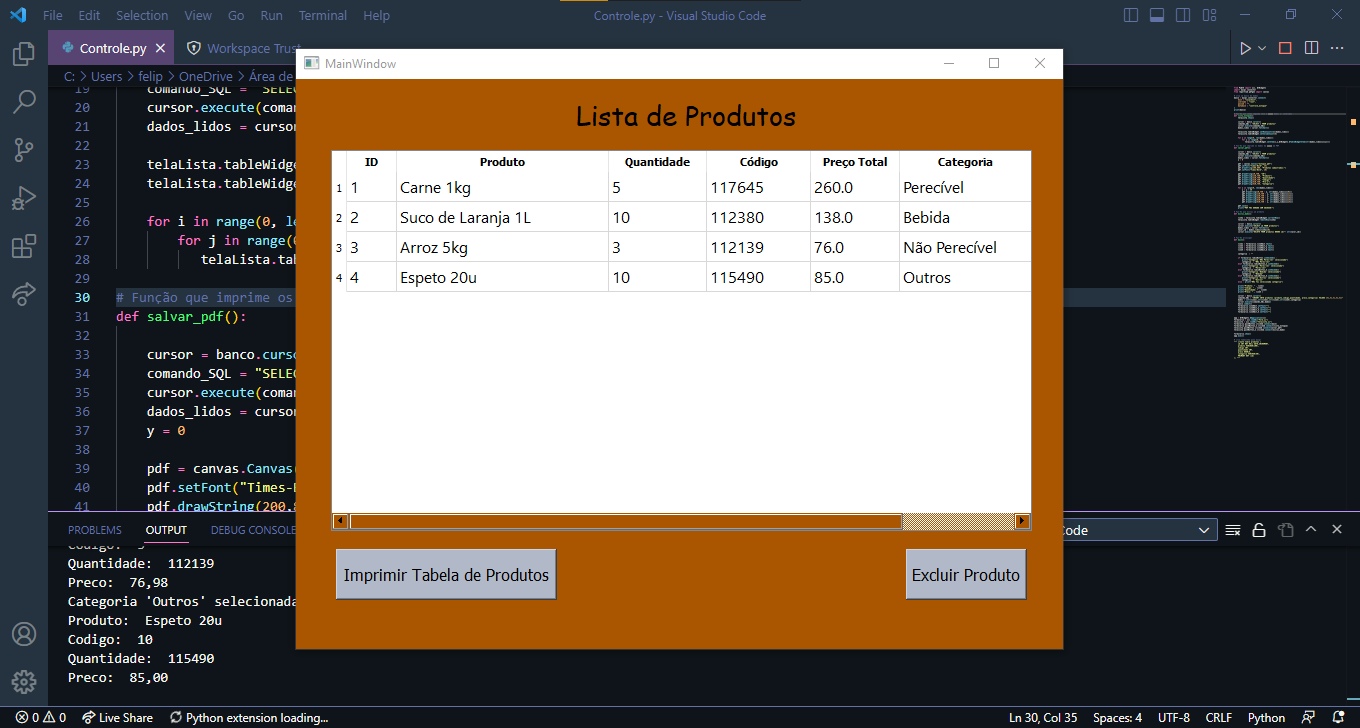Open the Search view in activity bar
Viewport: 1360px width, 728px height.
click(24, 101)
